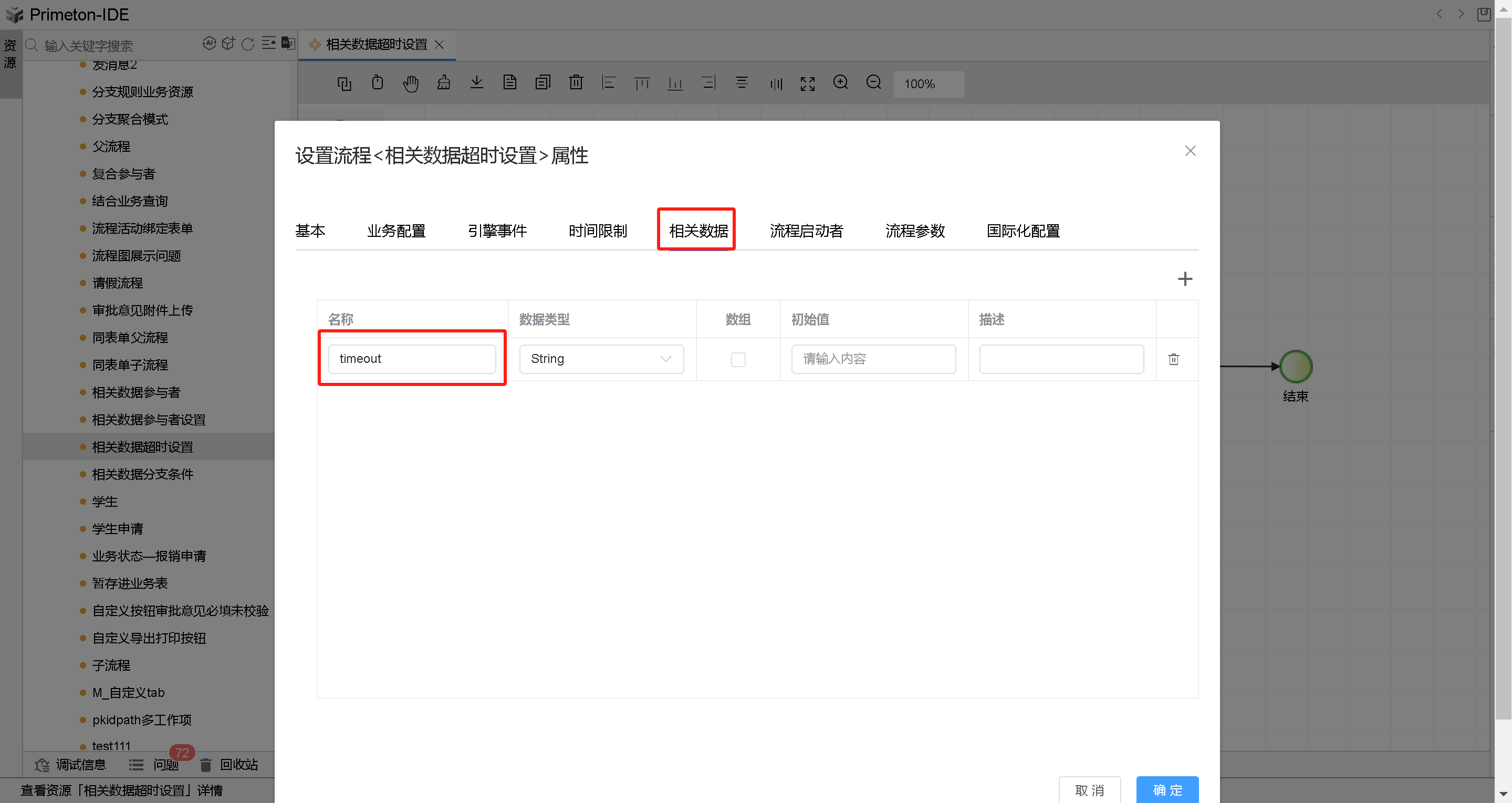Image resolution: width=1512 pixels, height=803 pixels.
Task: Open the 数据类型 String dropdown
Action: click(x=601, y=359)
